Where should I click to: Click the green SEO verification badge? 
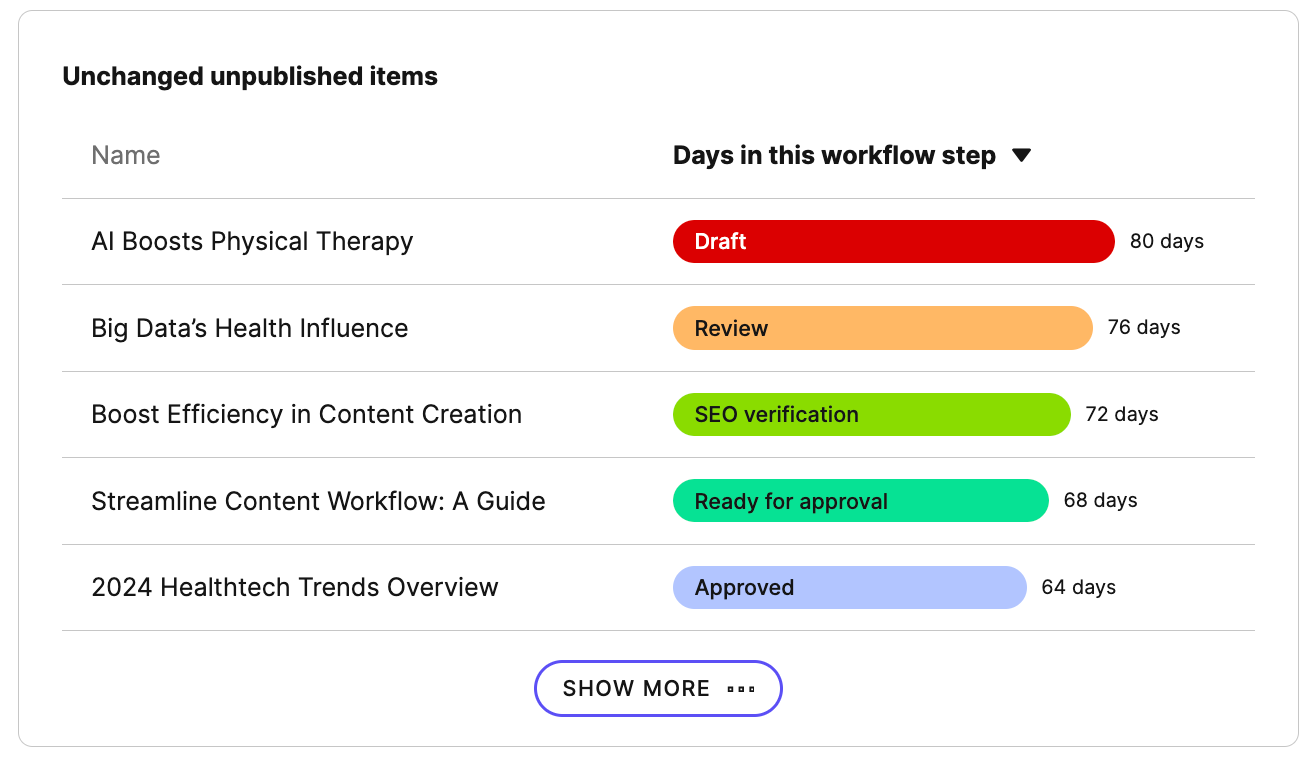[x=871, y=414]
